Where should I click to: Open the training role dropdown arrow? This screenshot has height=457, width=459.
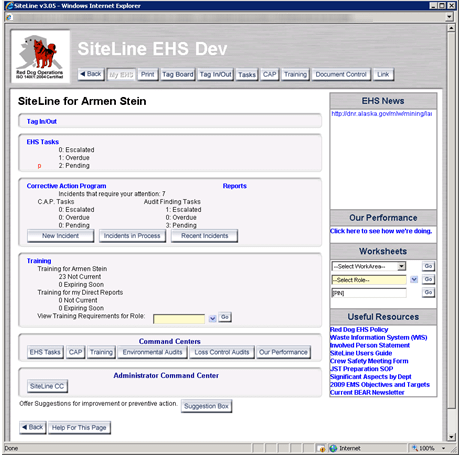(212, 319)
